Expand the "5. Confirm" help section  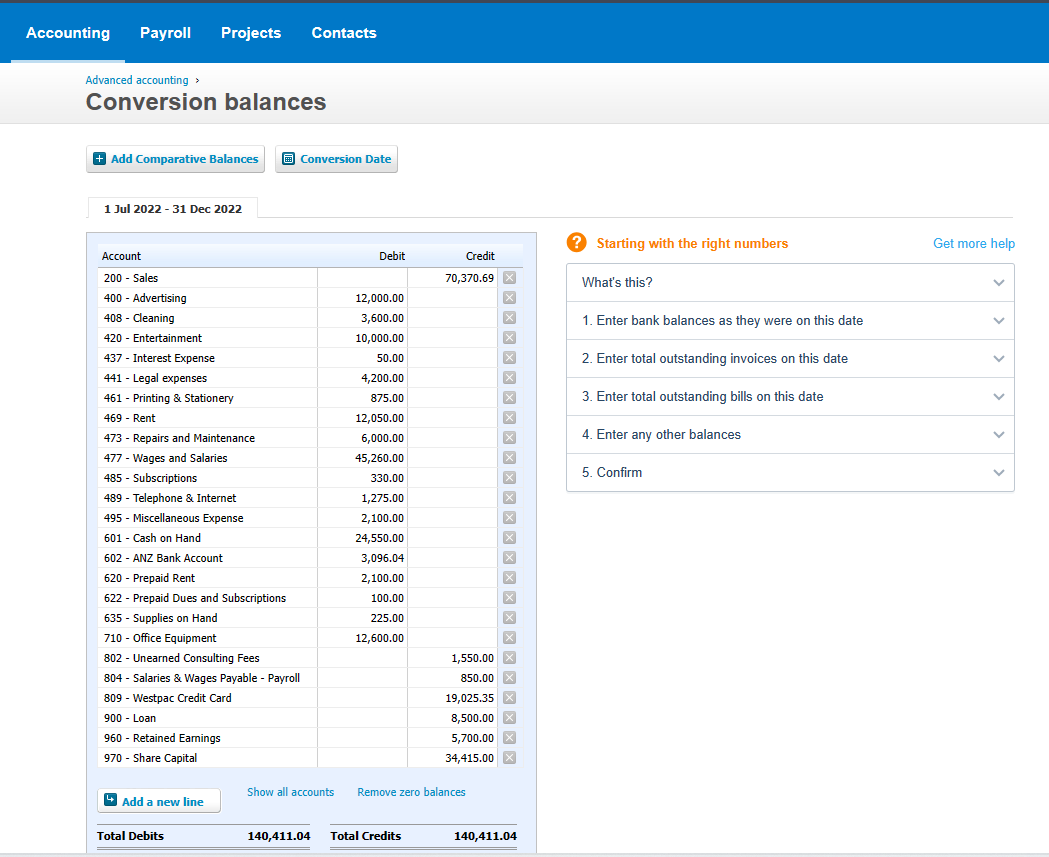click(790, 472)
